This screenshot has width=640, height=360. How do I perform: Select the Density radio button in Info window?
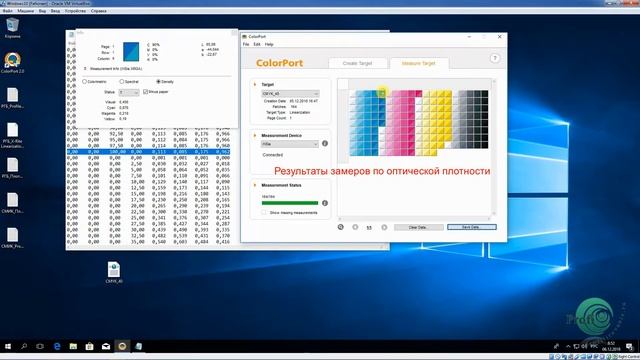click(x=158, y=82)
